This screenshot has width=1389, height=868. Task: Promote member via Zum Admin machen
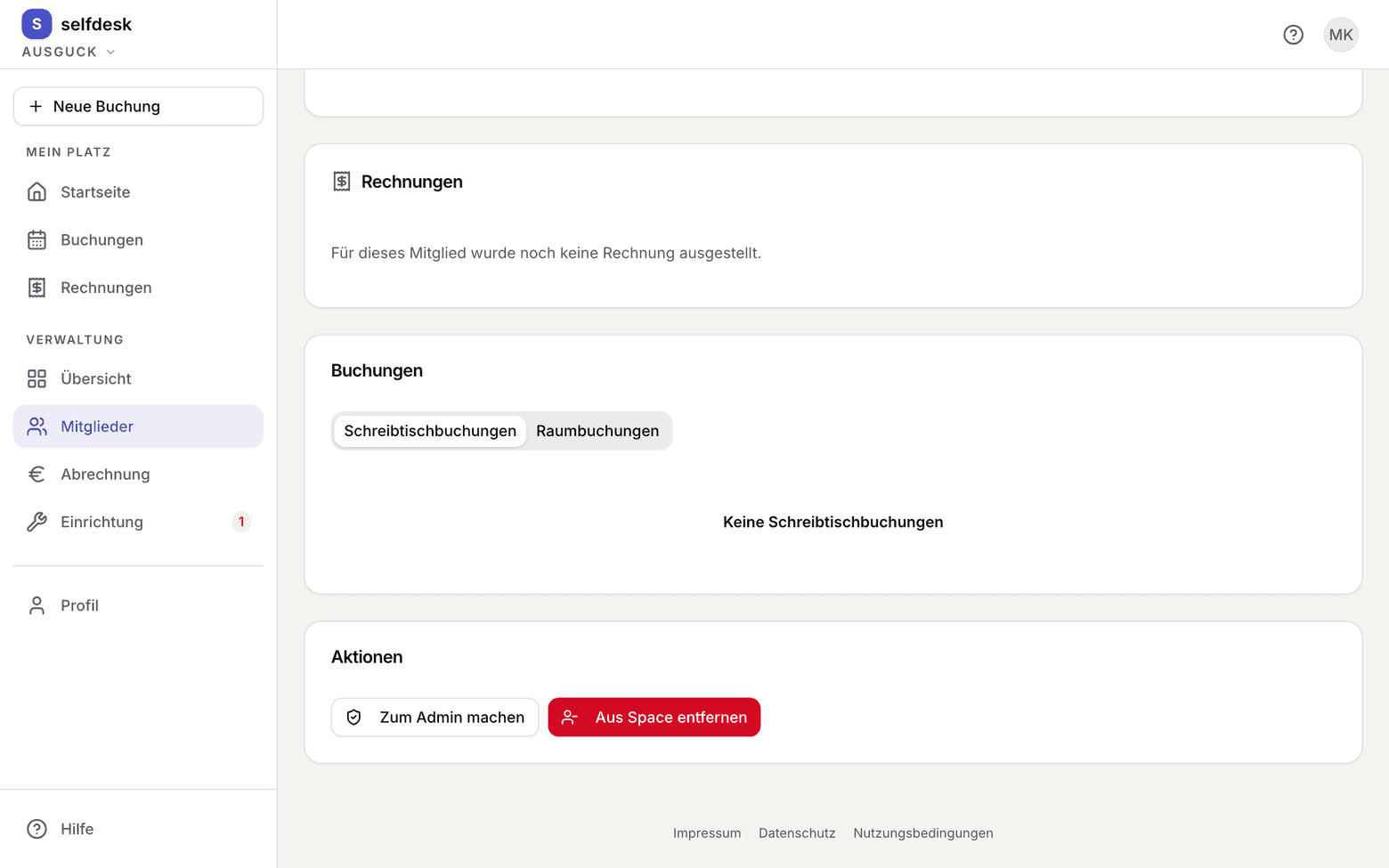click(435, 718)
